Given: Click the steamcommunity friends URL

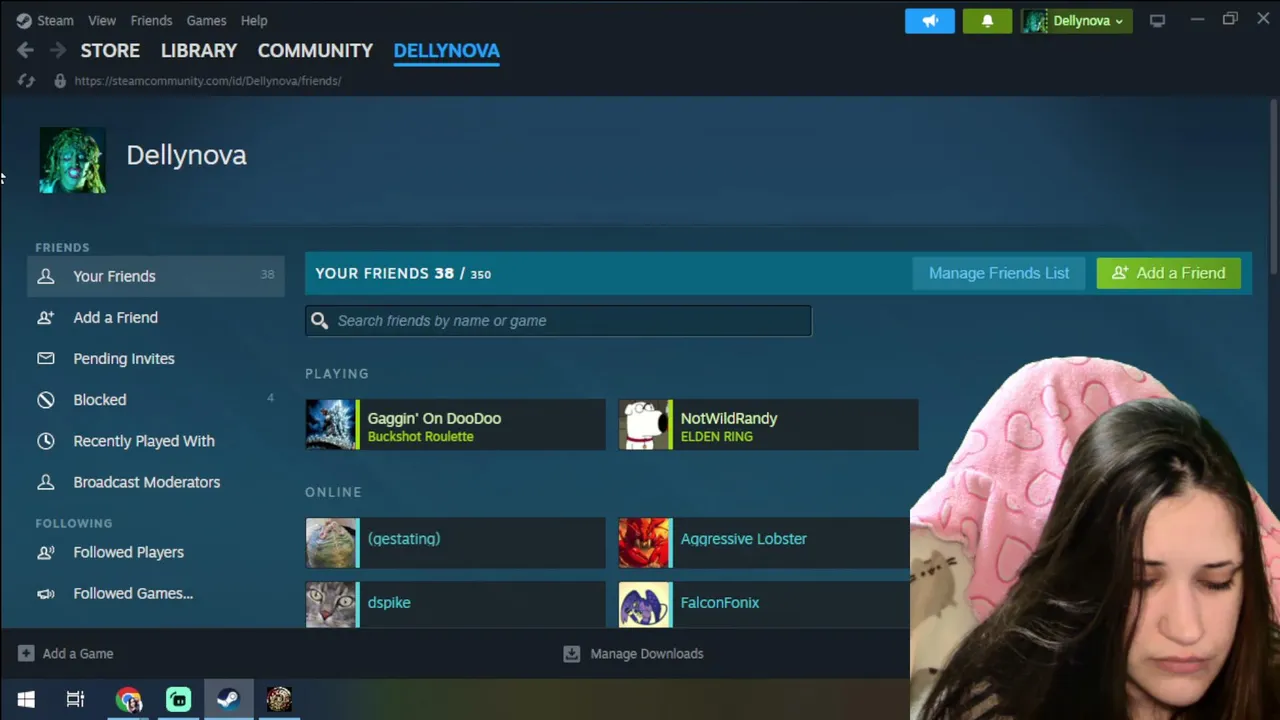Looking at the screenshot, I should click(x=208, y=81).
